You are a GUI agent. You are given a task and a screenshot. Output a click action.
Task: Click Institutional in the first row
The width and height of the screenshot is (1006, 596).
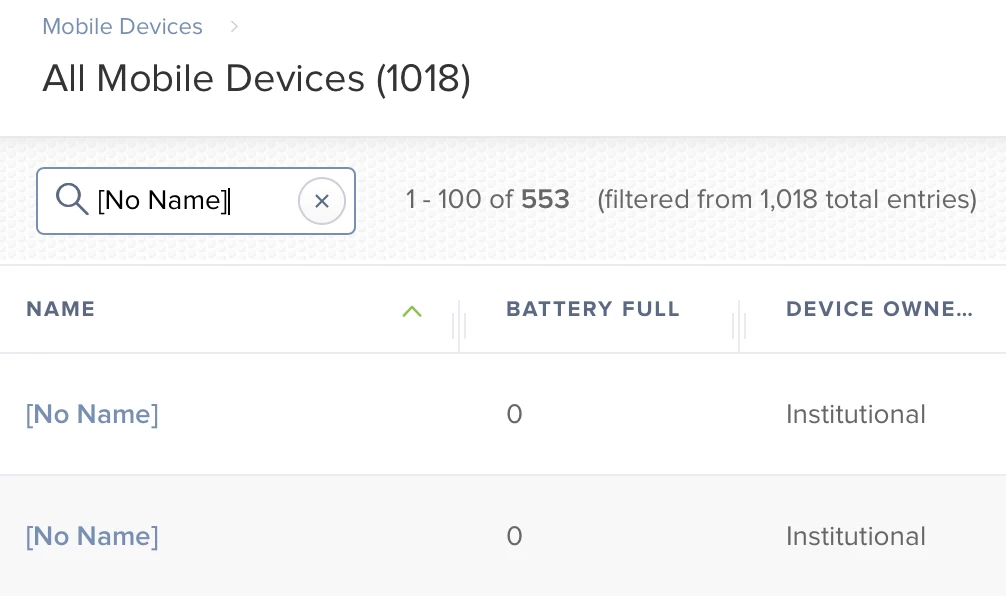(856, 414)
